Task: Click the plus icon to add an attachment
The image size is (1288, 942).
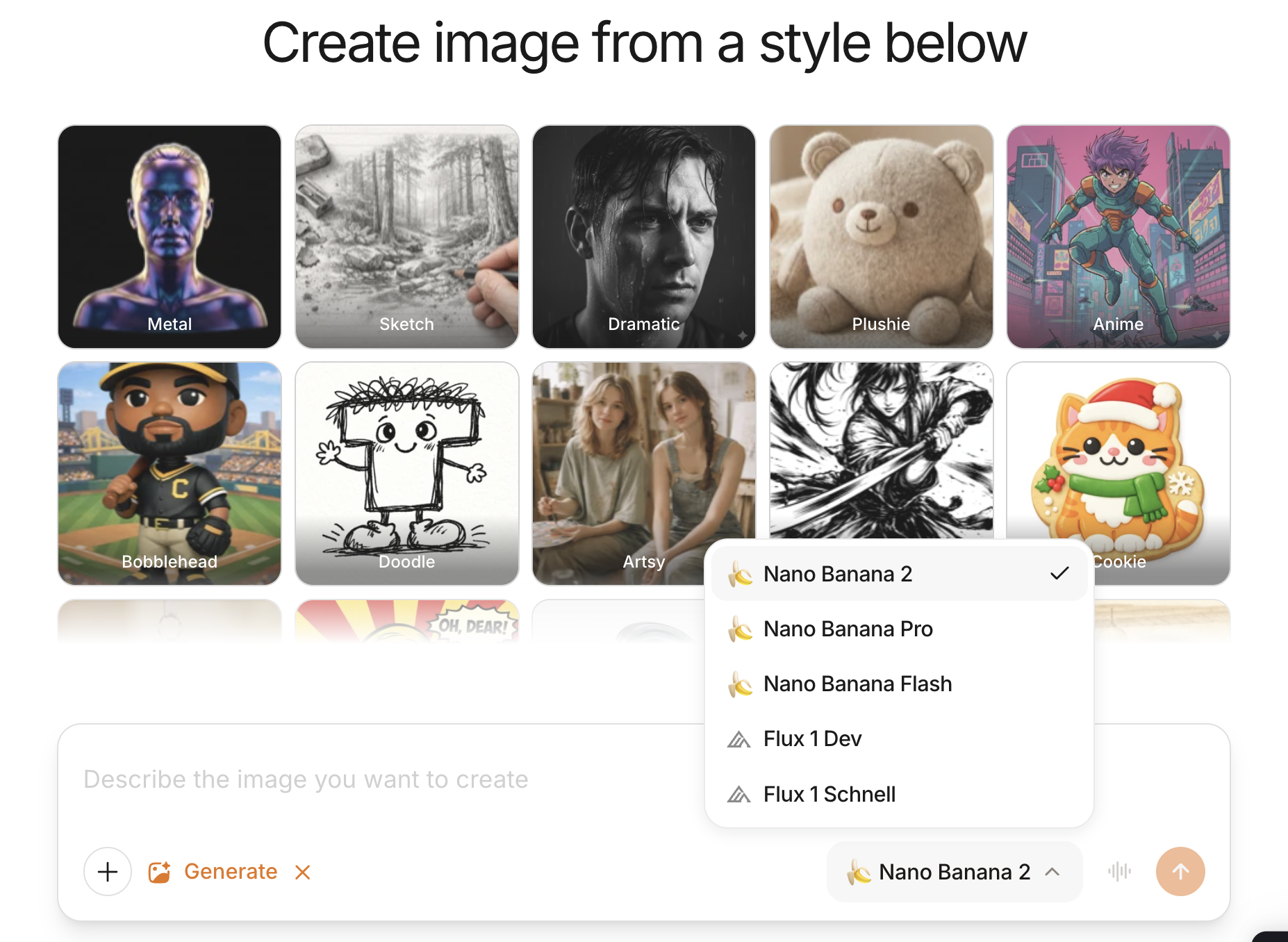Action: pyautogui.click(x=107, y=871)
